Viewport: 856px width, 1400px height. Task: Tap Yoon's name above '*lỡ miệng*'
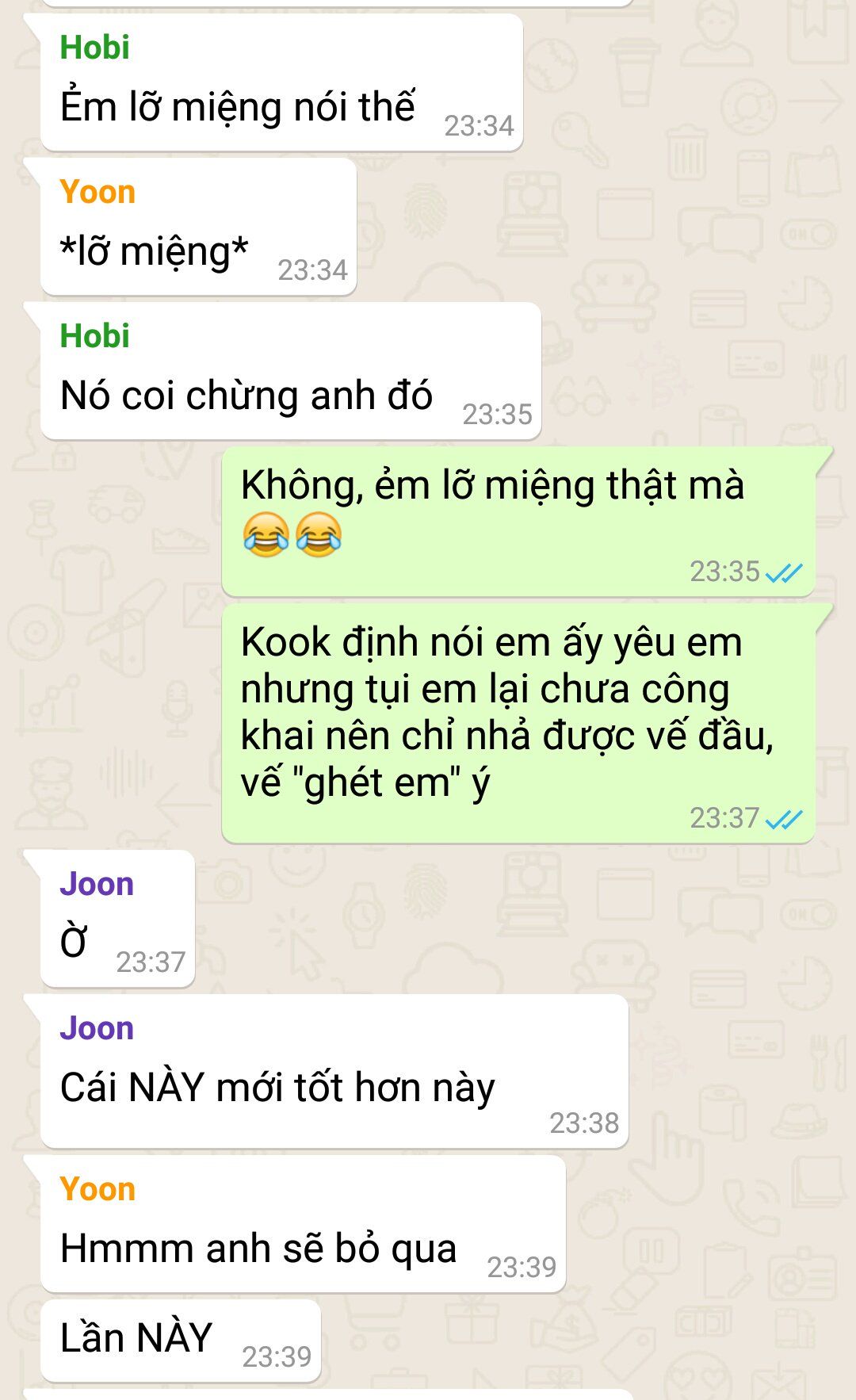click(x=97, y=192)
